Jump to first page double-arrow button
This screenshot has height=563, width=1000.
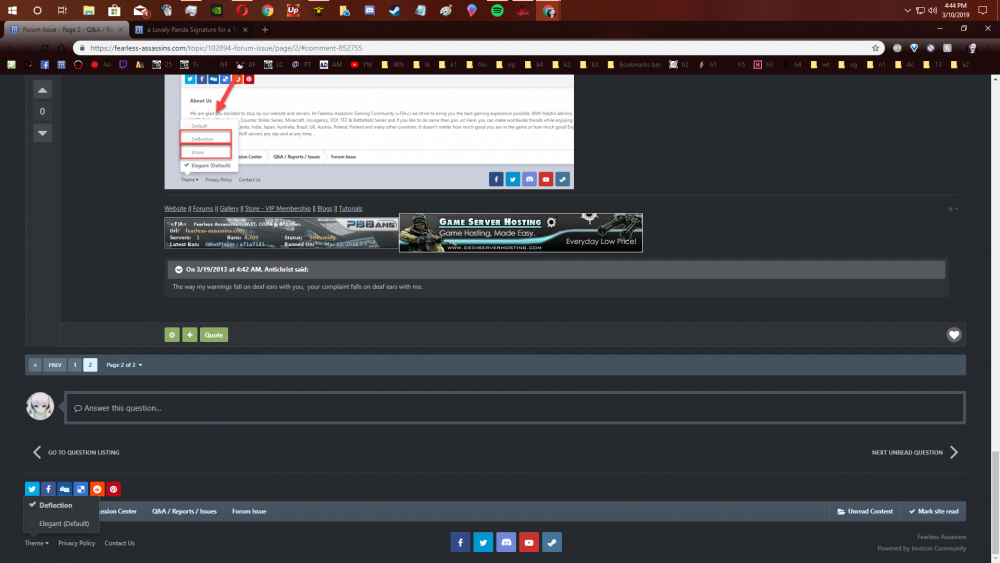click(35, 365)
